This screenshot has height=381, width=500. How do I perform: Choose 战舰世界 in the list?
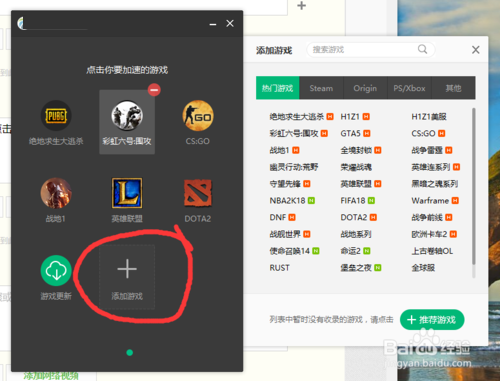click(x=285, y=234)
